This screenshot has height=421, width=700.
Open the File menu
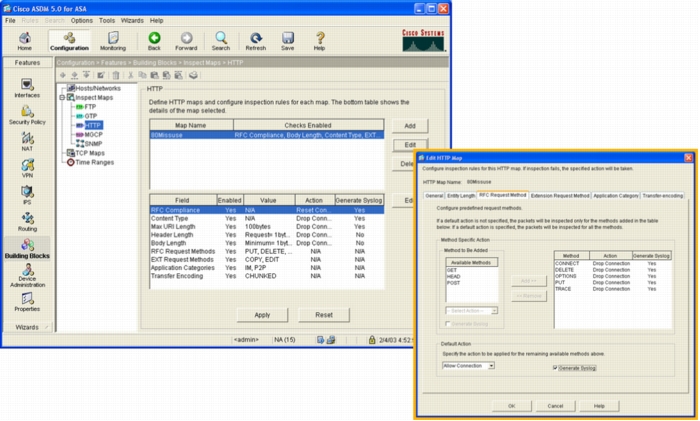10,21
